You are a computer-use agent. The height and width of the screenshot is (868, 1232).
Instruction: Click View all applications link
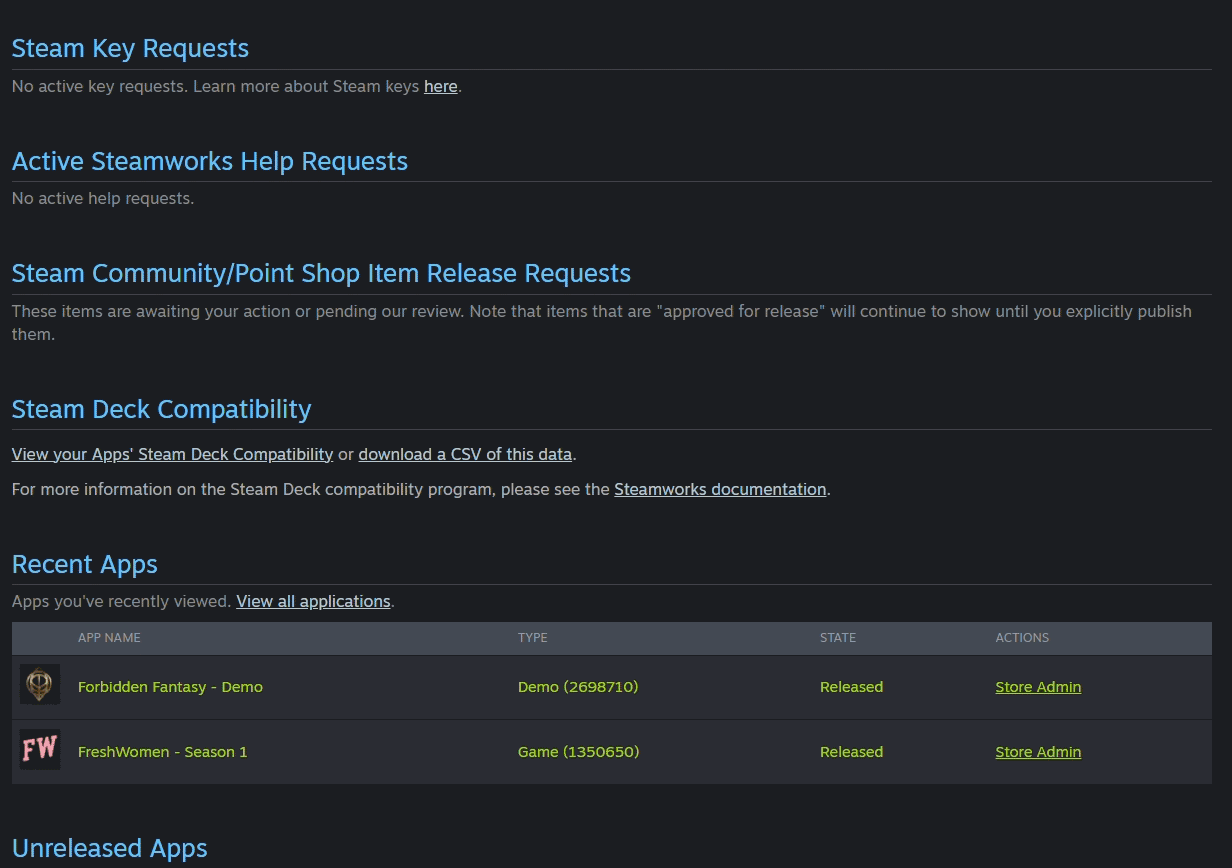[x=313, y=601]
